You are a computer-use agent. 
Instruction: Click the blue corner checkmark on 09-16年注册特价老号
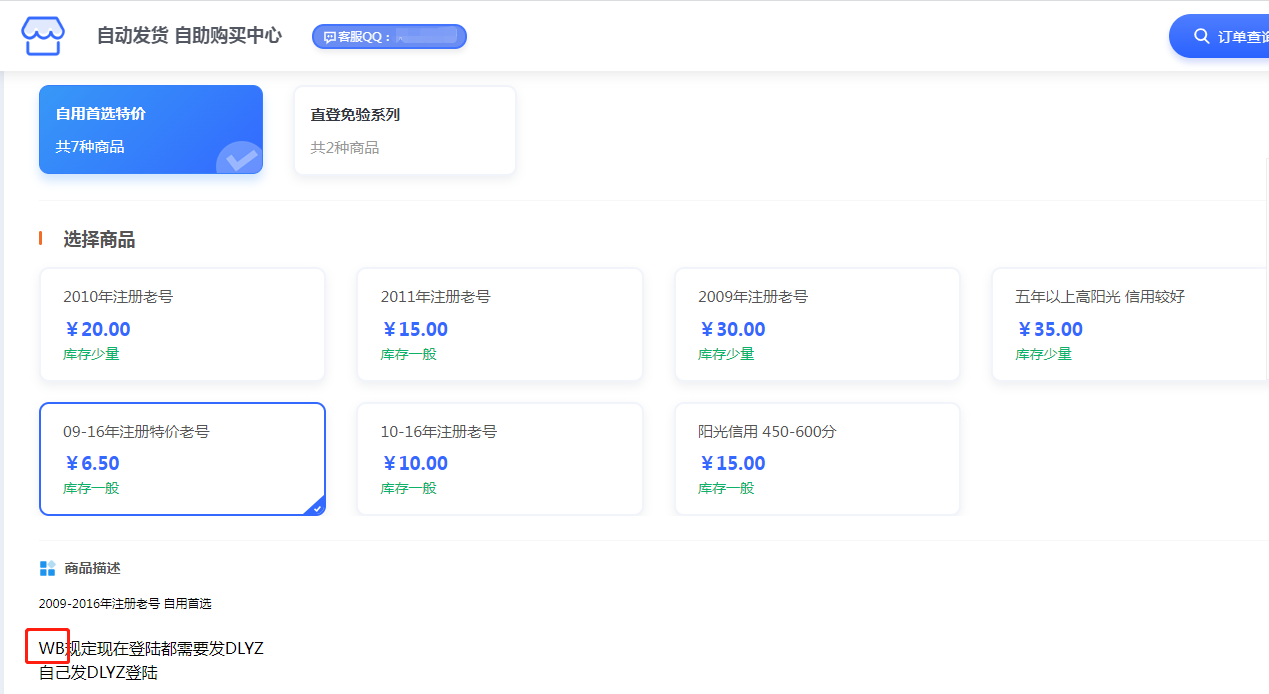(316, 507)
